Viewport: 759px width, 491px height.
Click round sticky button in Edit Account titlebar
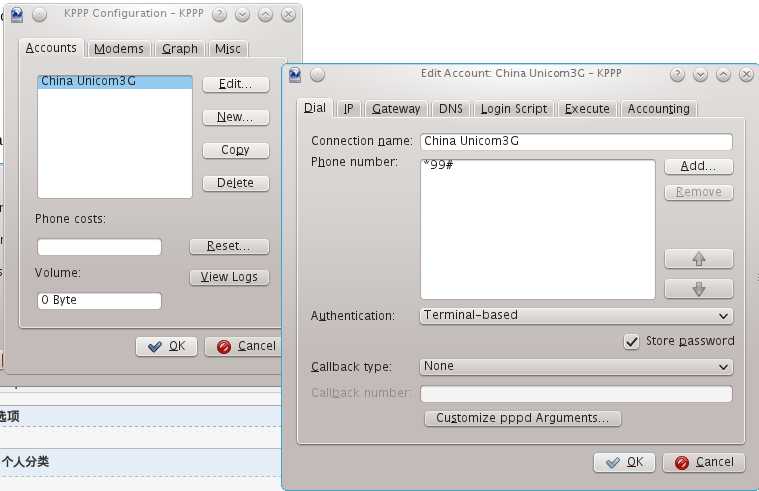point(318,75)
